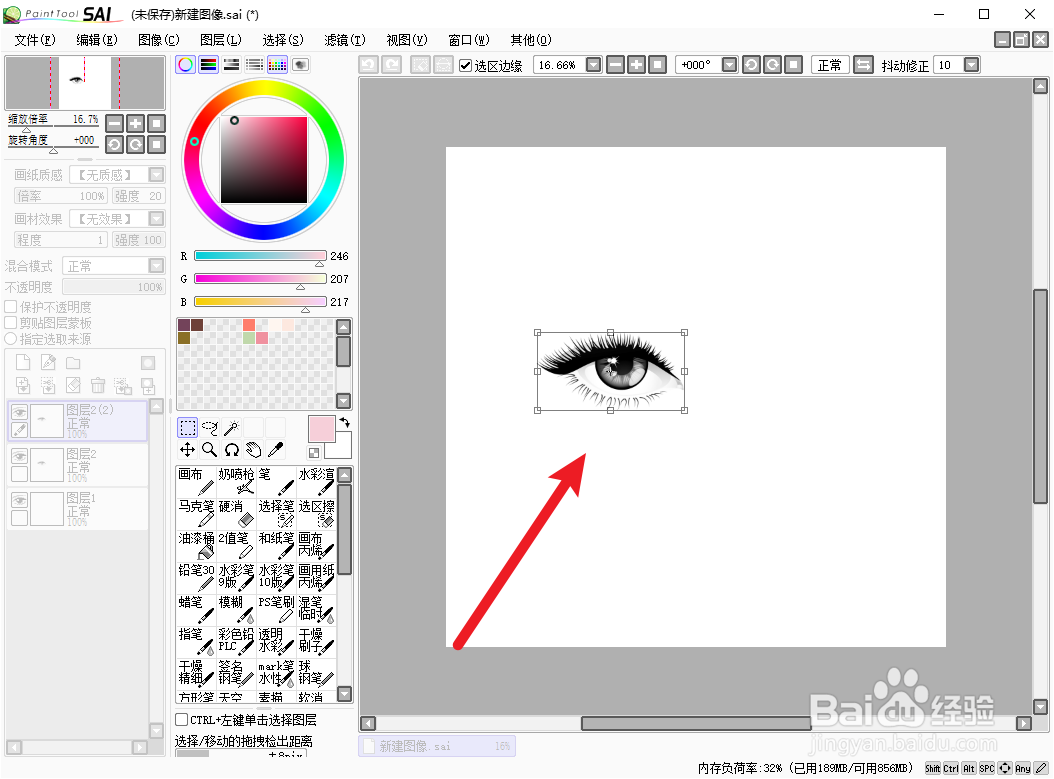Show the custom swatches panel icon

point(277,65)
